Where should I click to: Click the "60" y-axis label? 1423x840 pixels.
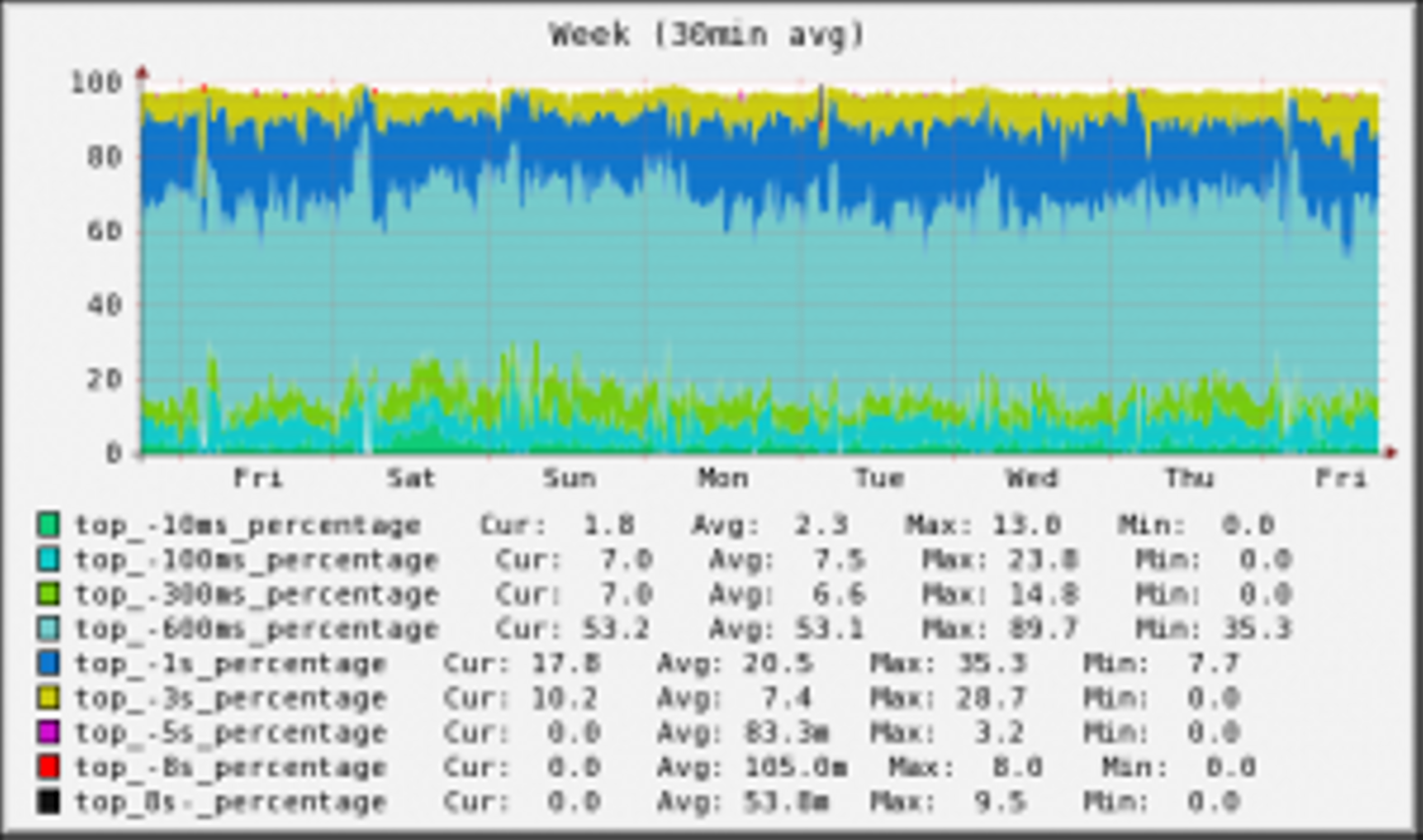pyautogui.click(x=104, y=230)
